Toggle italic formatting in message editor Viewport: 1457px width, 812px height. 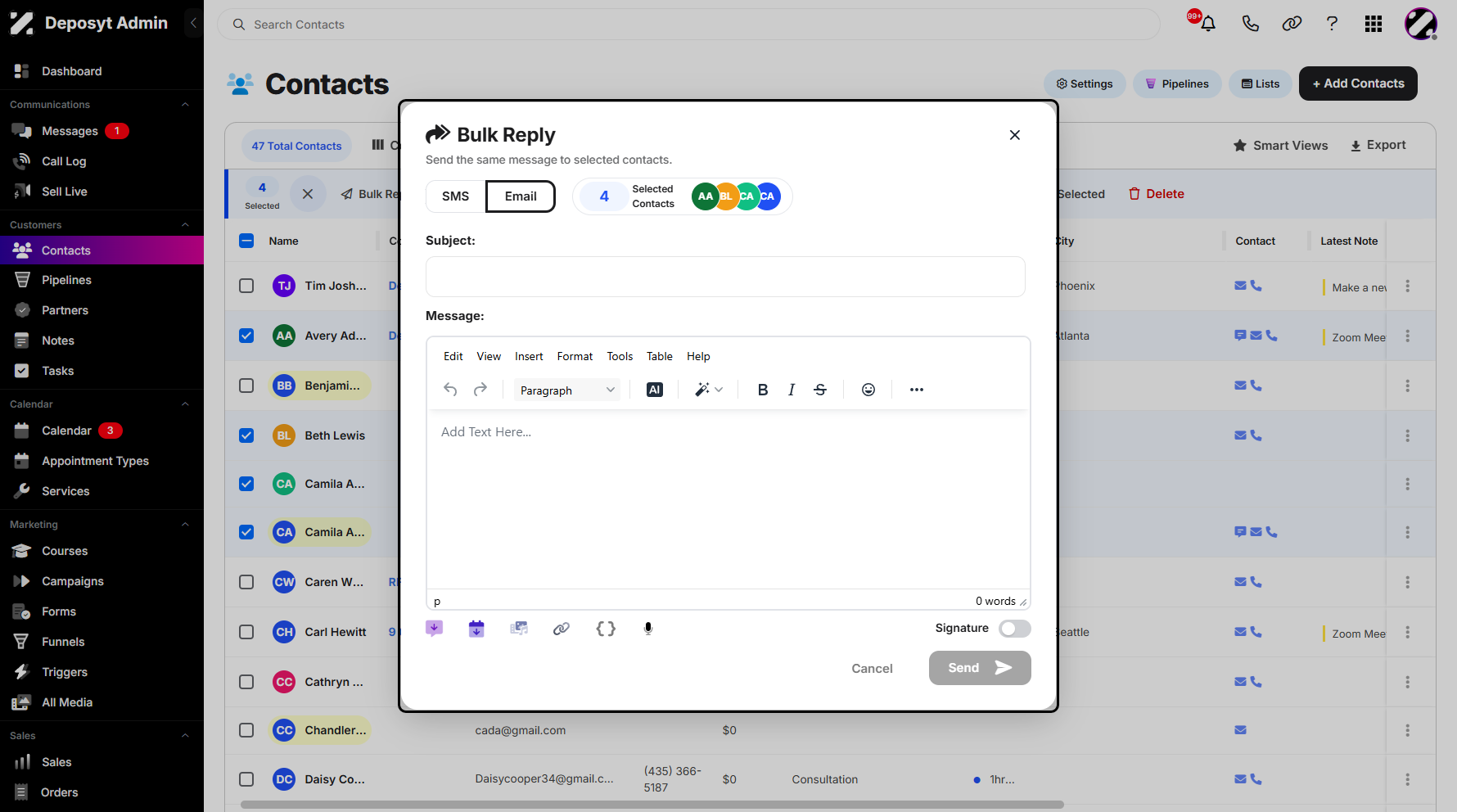pos(792,390)
